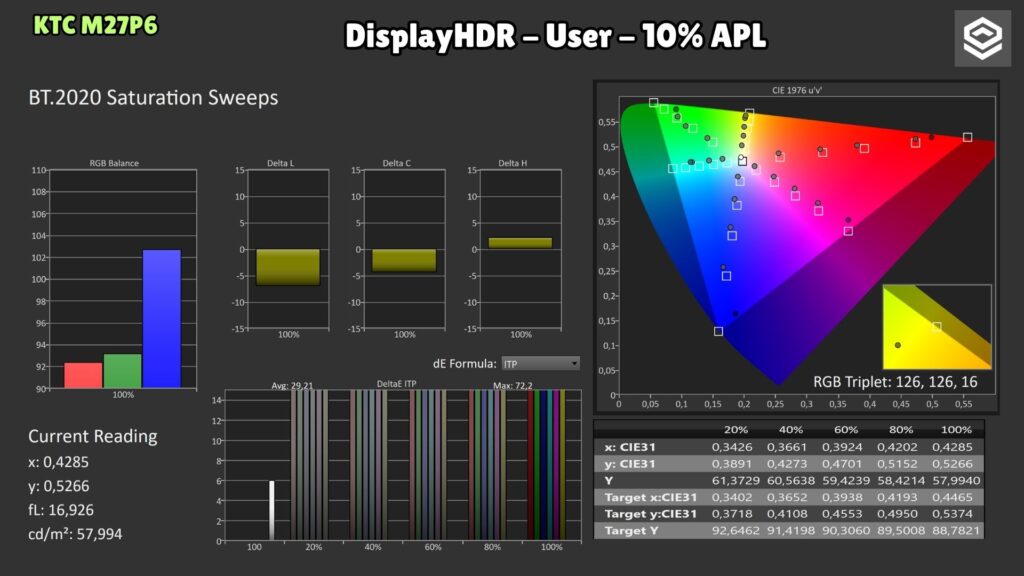Click table cell 0,3661

pos(787,447)
